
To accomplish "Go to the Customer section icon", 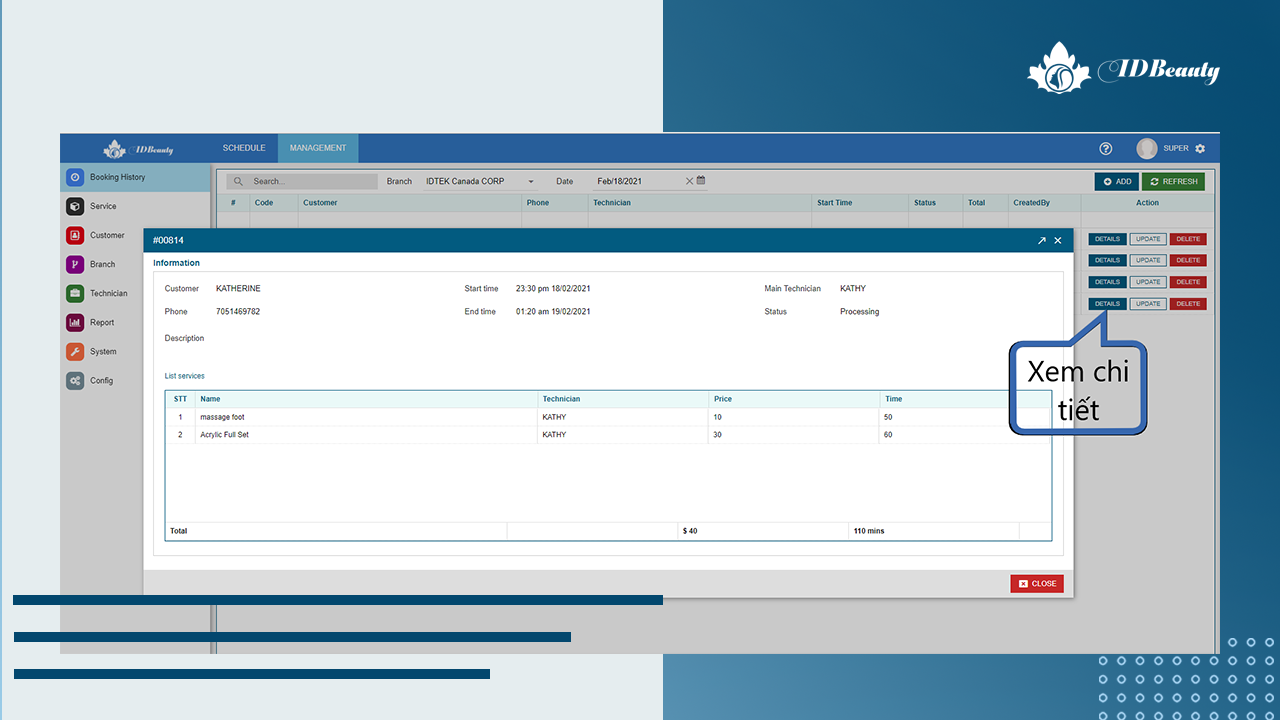I will click(x=75, y=235).
